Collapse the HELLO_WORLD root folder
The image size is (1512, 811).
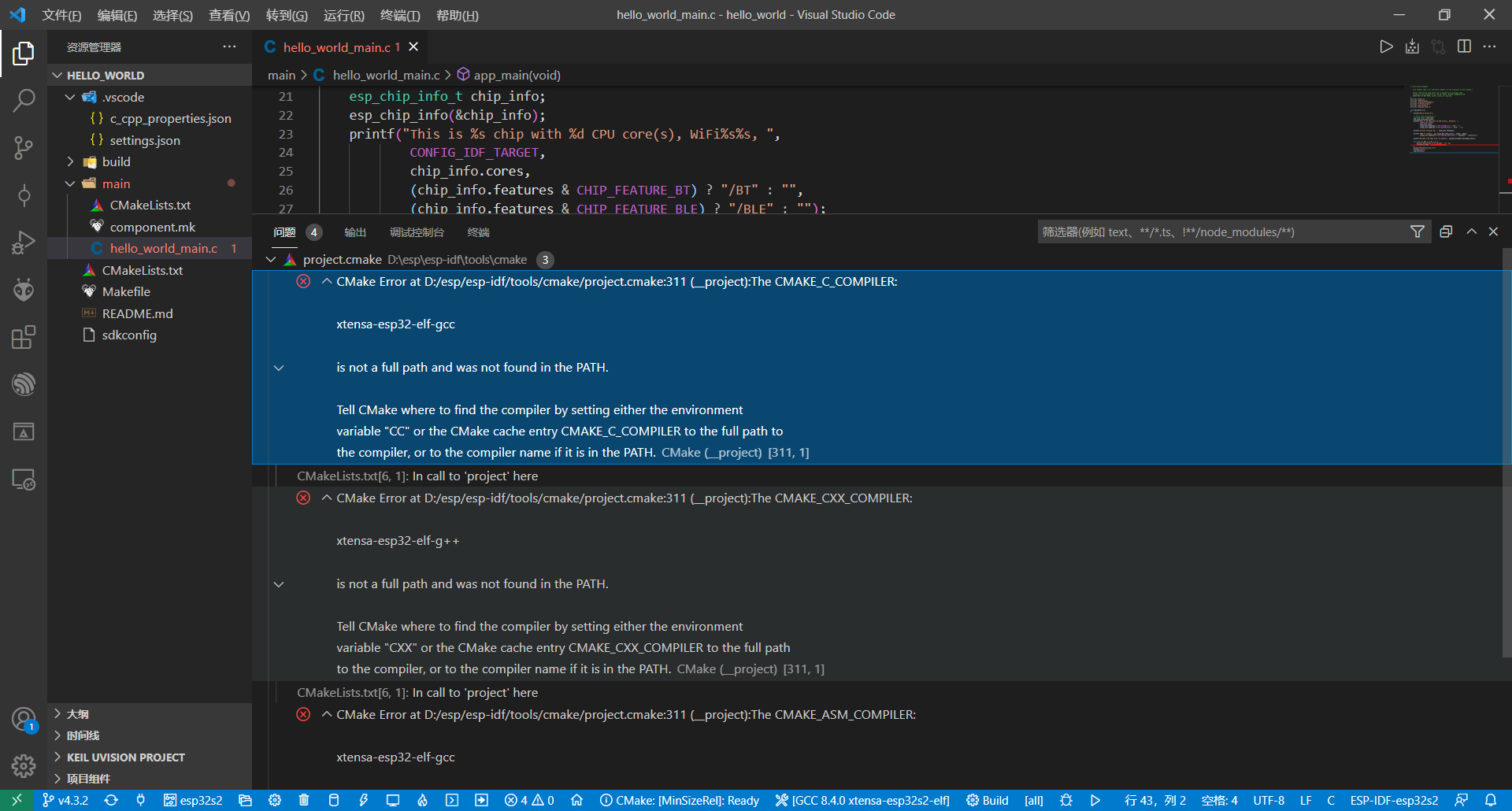click(57, 76)
